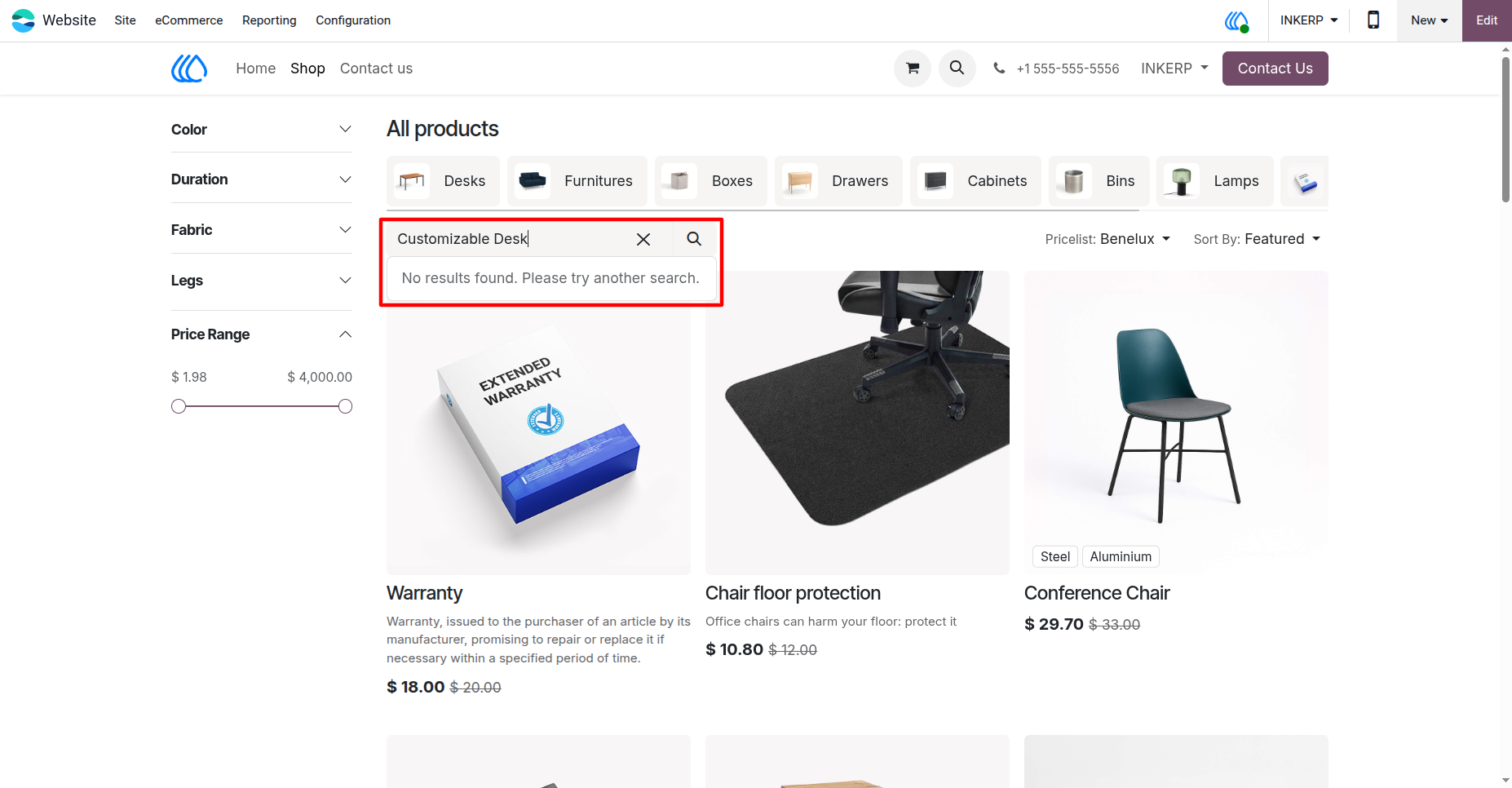
Task: Open the Chair floor protection product title
Action: point(793,593)
